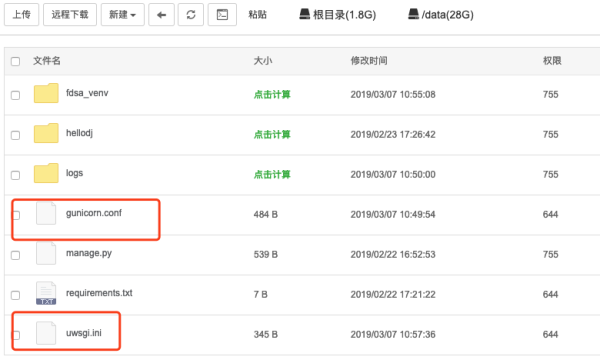600x360 pixels.
Task: Click timestamp 2019/03/07 10:55:08
Action: click(x=393, y=94)
